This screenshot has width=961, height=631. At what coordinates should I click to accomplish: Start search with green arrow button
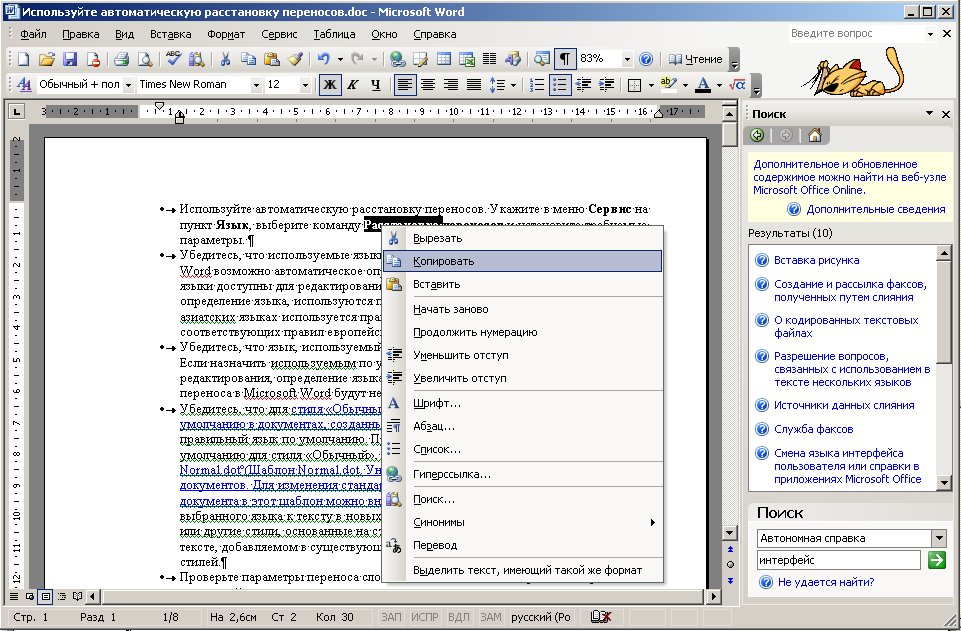click(936, 560)
